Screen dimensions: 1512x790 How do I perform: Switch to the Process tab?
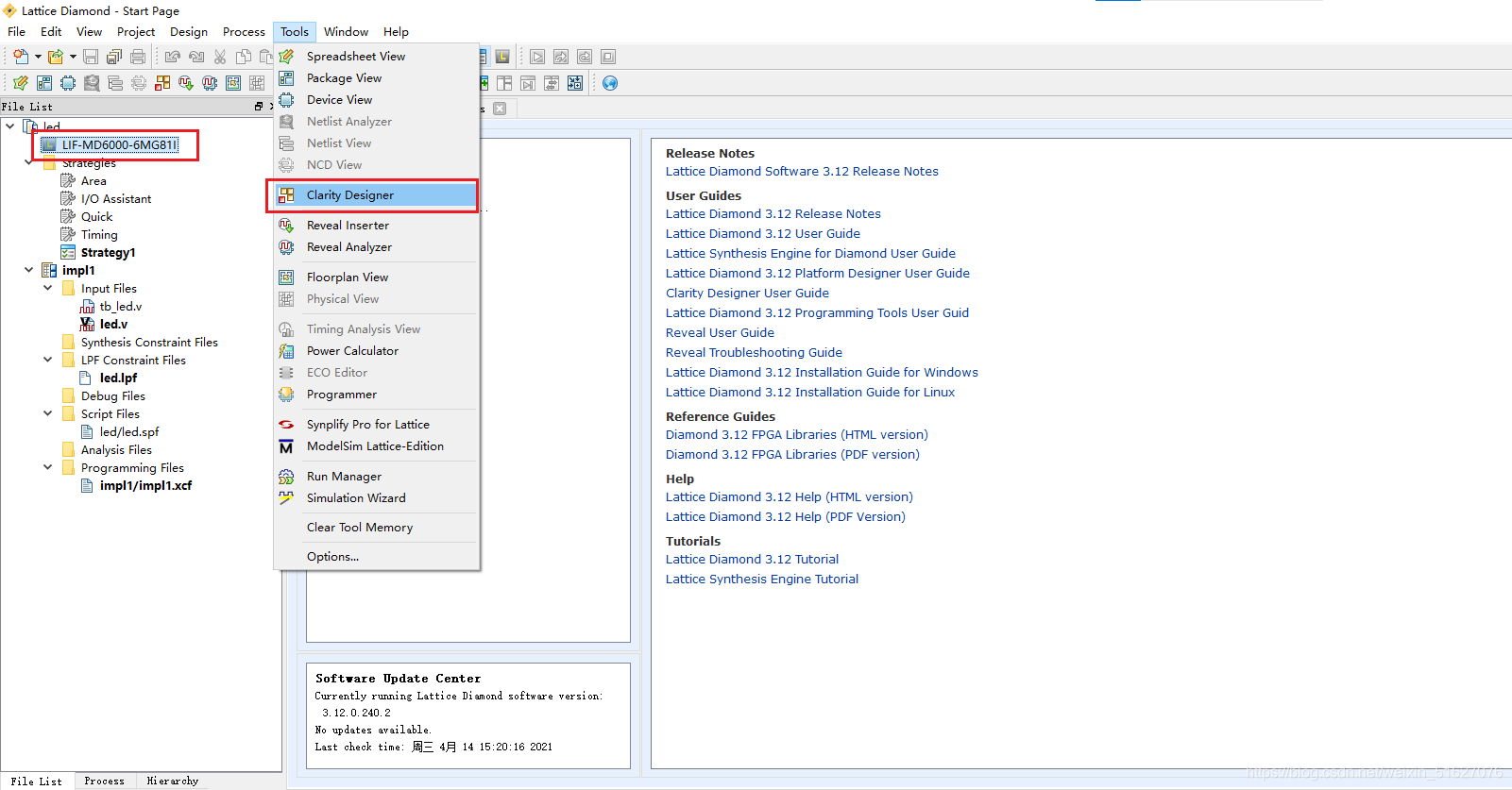(x=104, y=781)
